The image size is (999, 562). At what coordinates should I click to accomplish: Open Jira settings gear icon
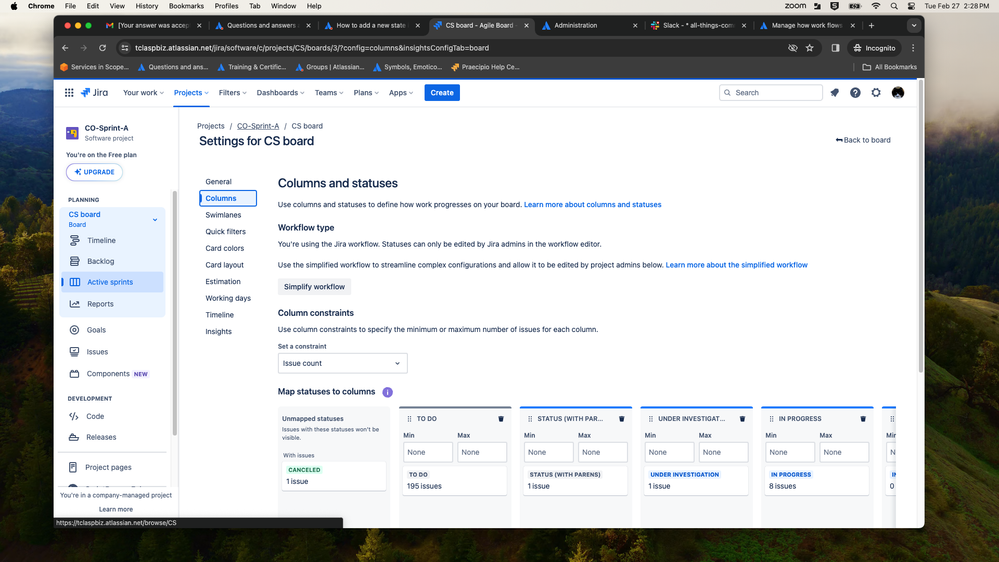(876, 92)
